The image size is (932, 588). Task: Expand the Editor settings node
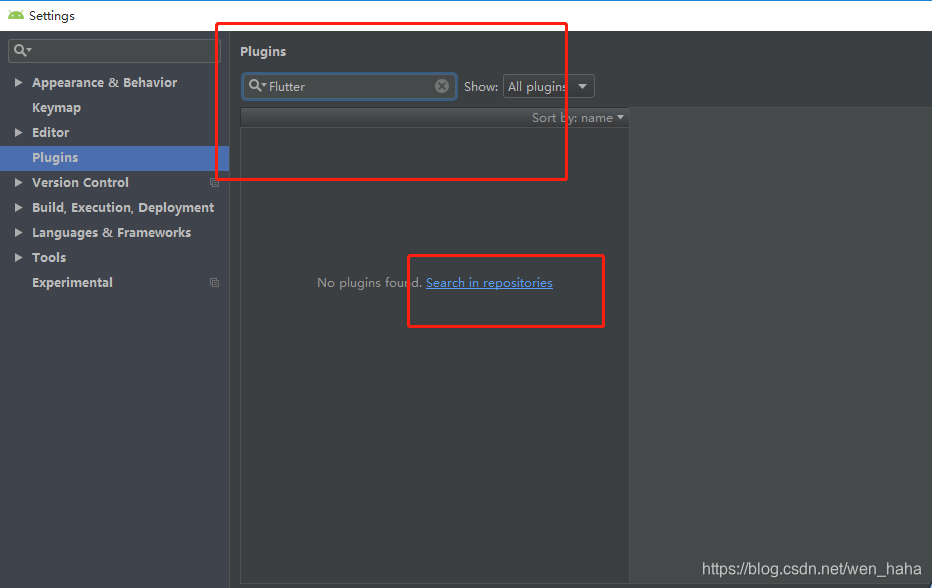click(x=18, y=133)
